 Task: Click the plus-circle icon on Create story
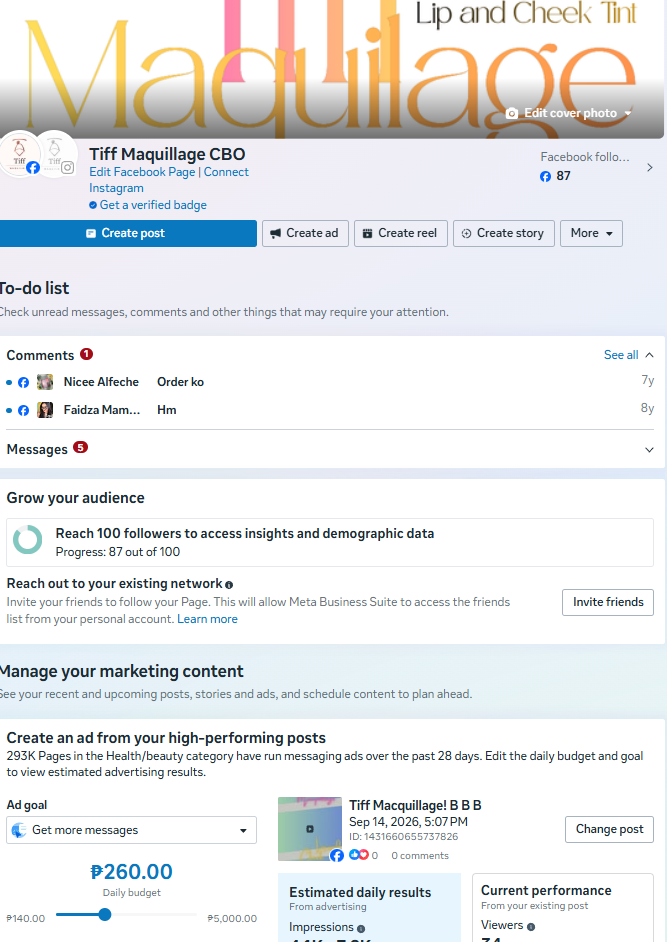[x=466, y=233]
